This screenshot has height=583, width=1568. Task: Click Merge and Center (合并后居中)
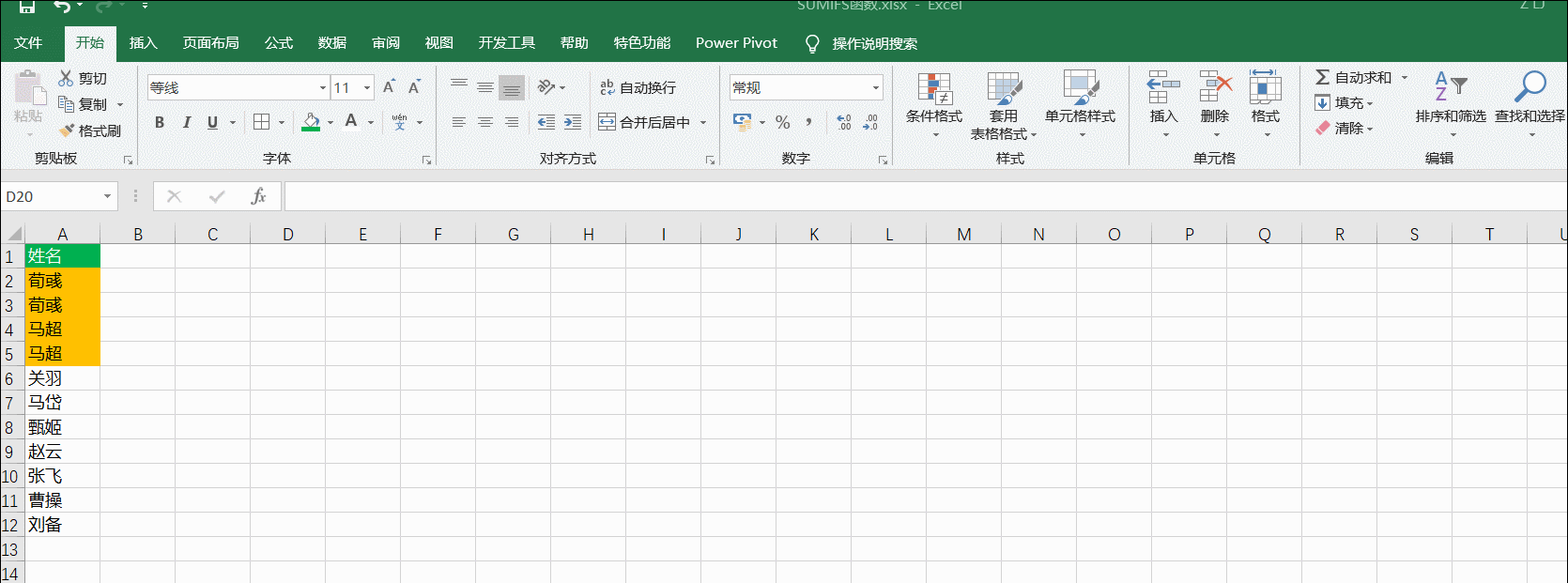point(645,122)
